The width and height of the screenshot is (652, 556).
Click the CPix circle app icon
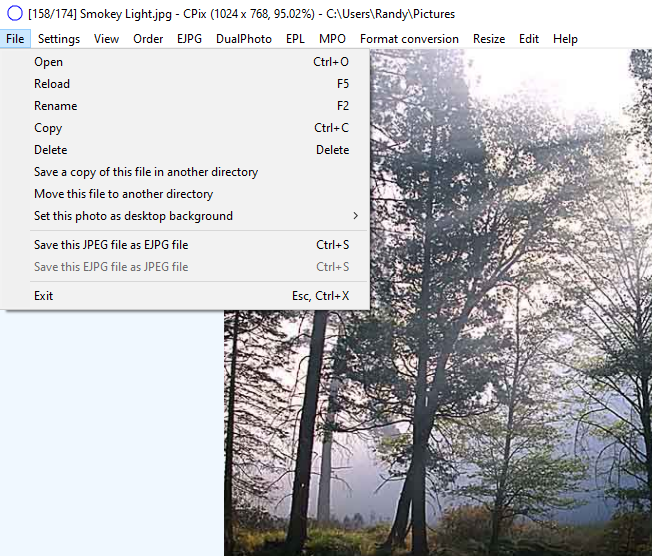click(x=15, y=13)
